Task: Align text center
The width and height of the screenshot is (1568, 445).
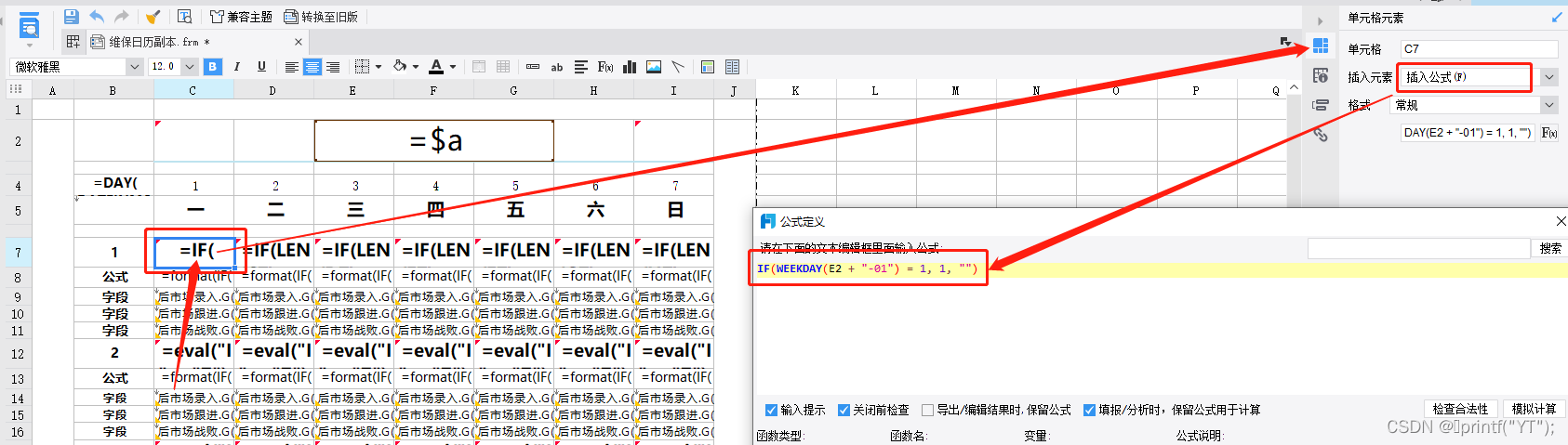Action: click(x=312, y=67)
